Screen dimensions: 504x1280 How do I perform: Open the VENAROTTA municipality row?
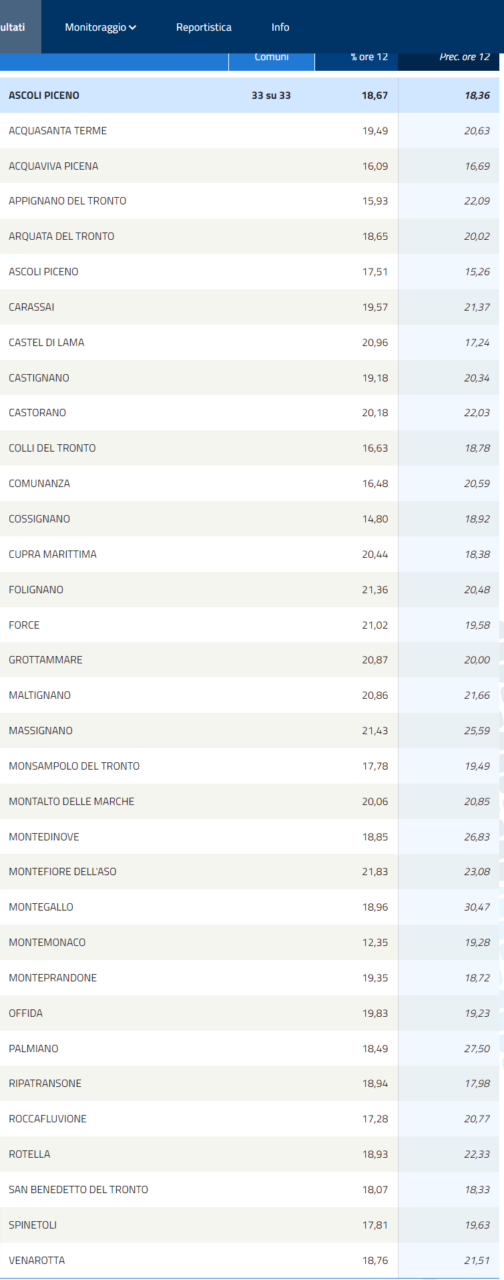pyautogui.click(x=252, y=1260)
